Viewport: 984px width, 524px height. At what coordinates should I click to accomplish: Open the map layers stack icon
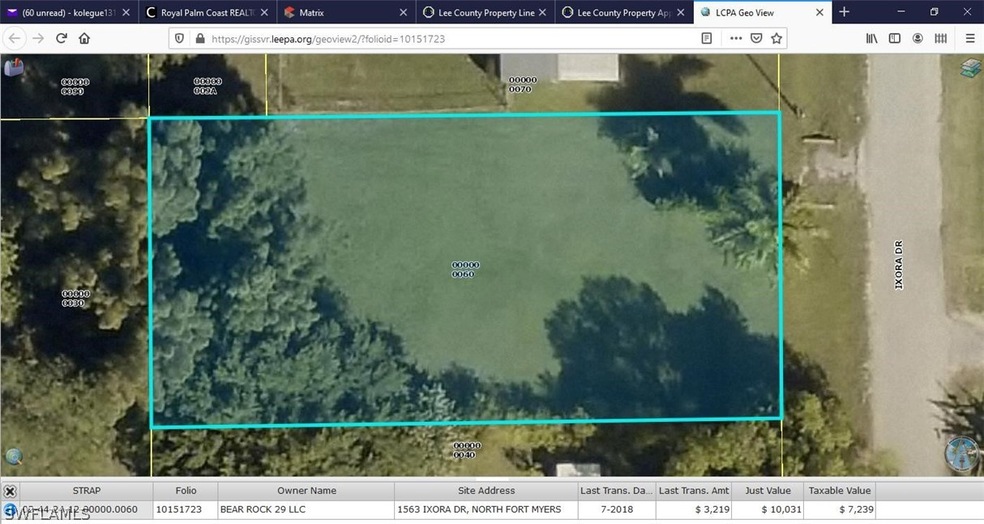tap(970, 68)
